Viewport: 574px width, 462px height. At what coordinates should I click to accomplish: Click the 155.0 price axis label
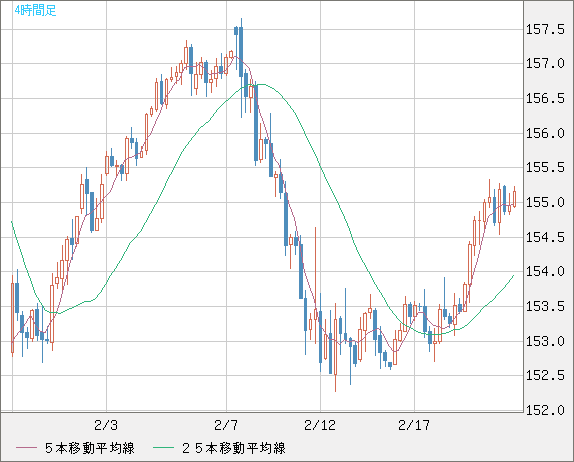[545, 202]
